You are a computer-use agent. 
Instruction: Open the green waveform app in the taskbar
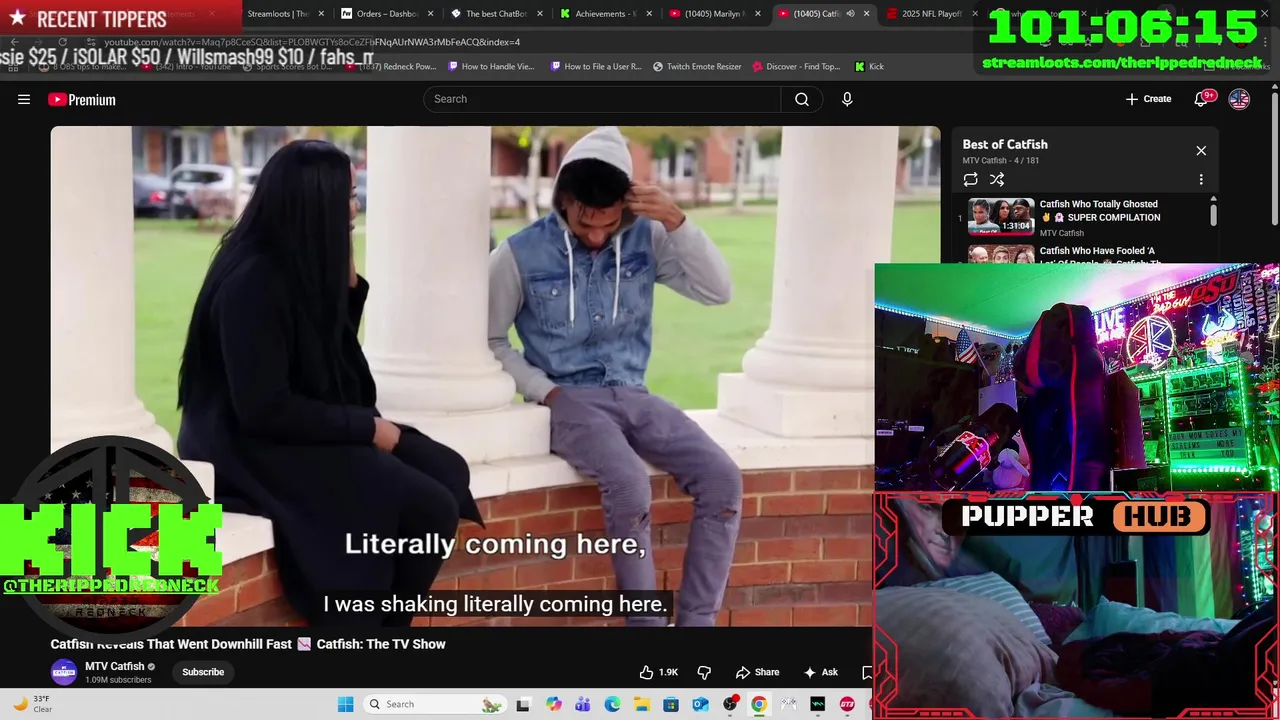click(x=817, y=704)
